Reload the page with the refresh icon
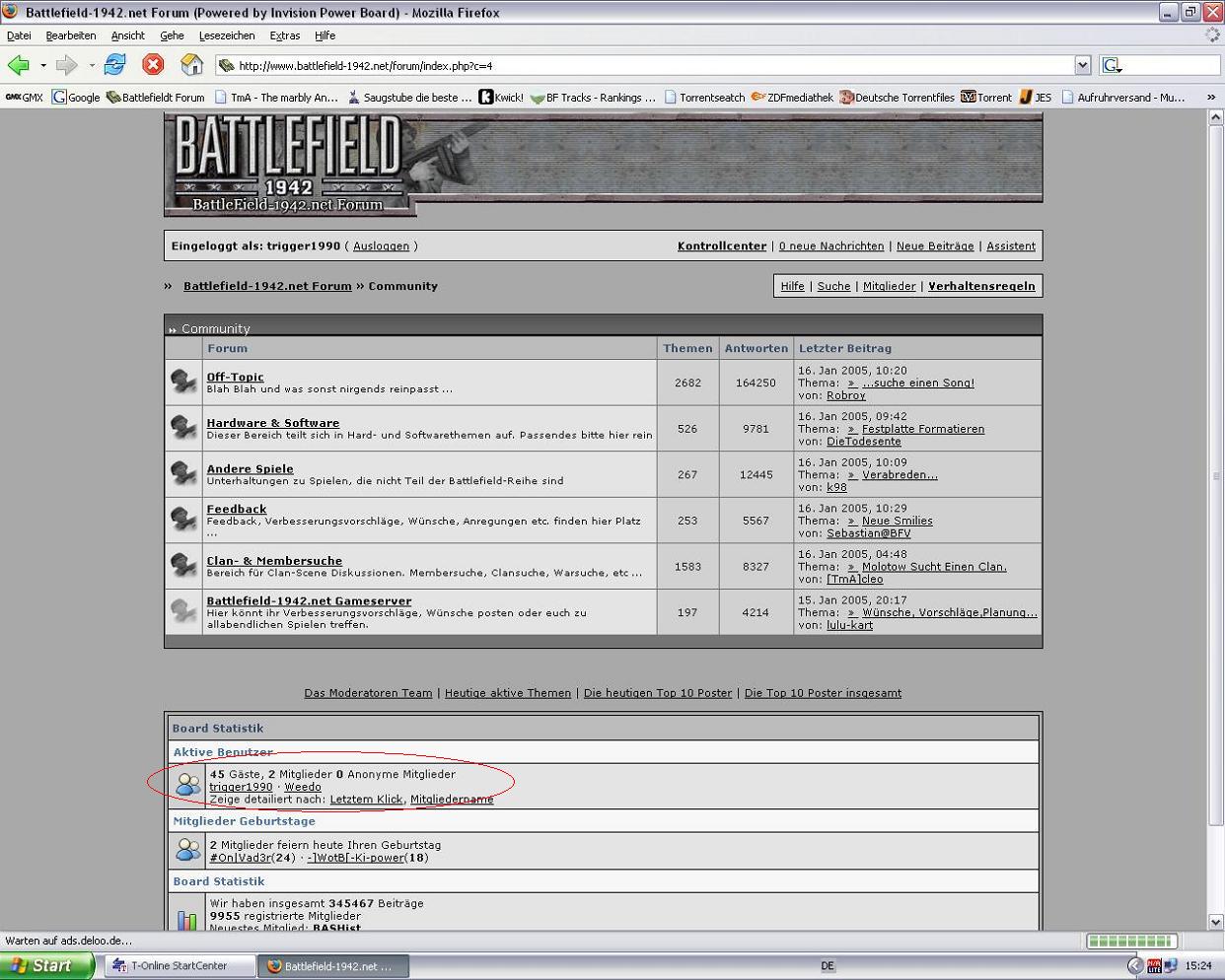Image resolution: width=1225 pixels, height=980 pixels. point(115,65)
